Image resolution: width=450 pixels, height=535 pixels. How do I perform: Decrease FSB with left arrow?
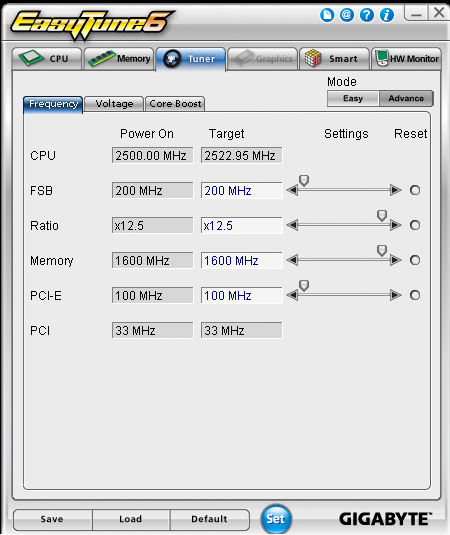[292, 190]
